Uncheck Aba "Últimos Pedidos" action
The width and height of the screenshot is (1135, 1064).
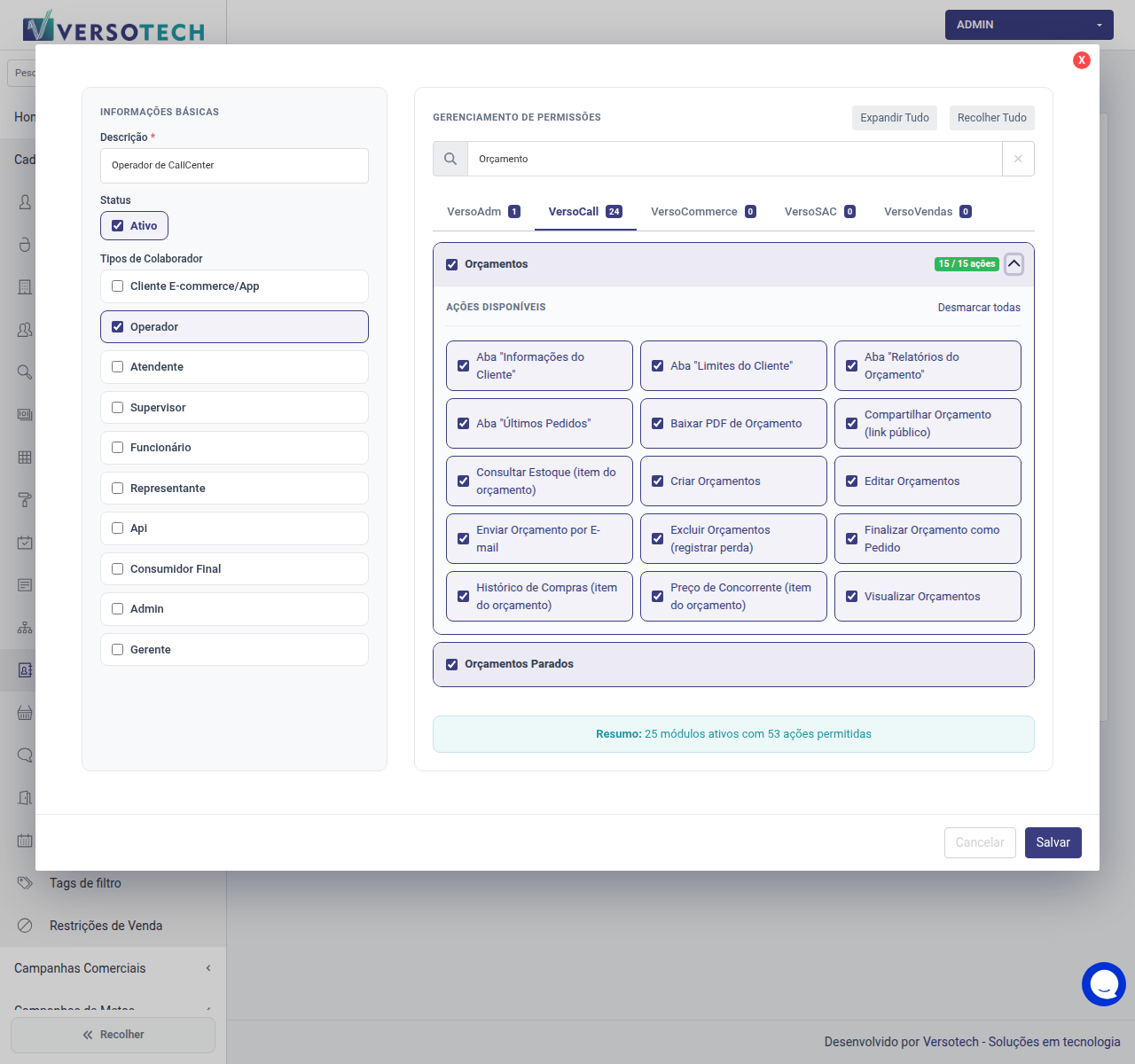pos(464,424)
